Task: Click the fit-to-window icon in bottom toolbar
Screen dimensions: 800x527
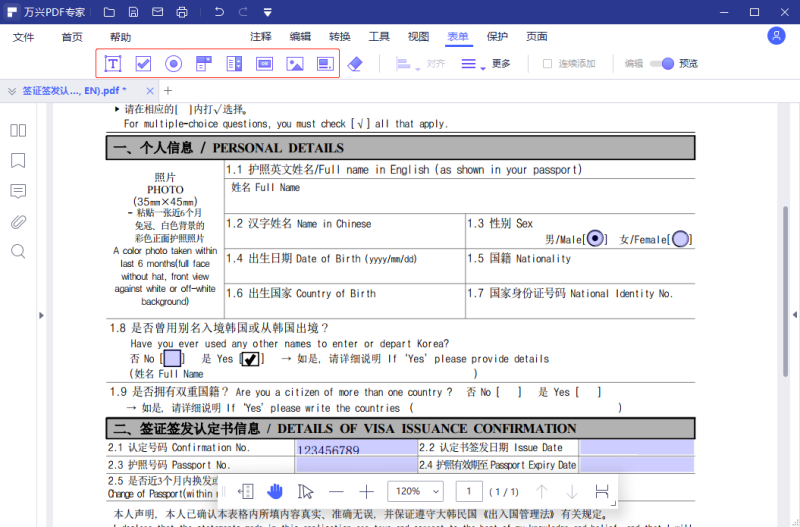Action: 602,491
